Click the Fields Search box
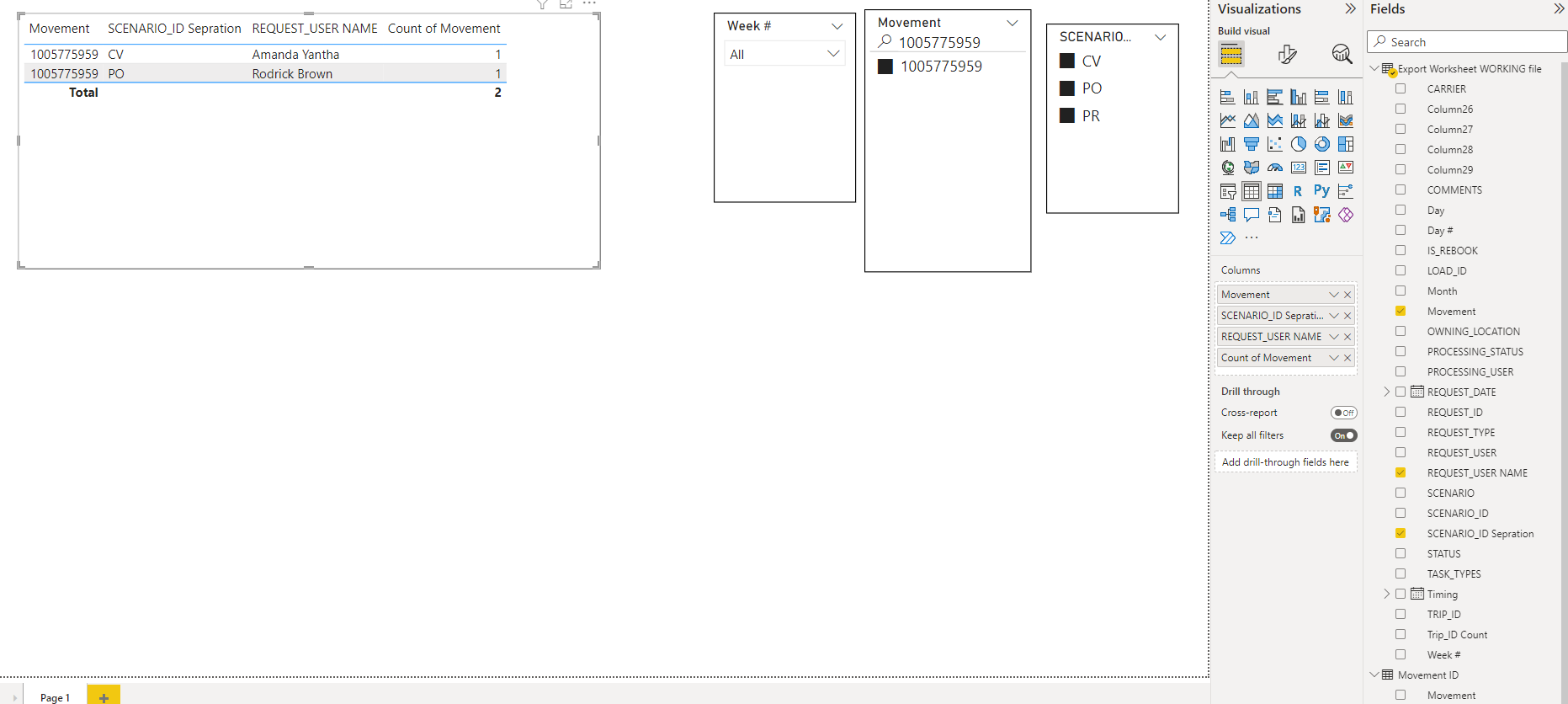The image size is (1568, 704). coord(1467,42)
